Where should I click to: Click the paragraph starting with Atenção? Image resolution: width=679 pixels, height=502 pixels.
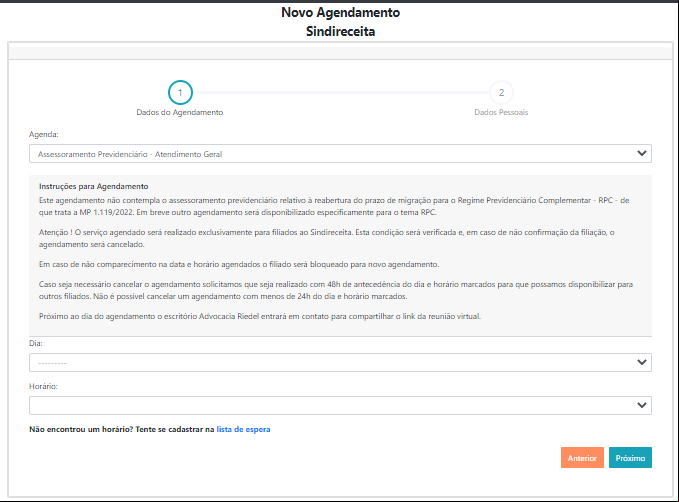(x=327, y=238)
